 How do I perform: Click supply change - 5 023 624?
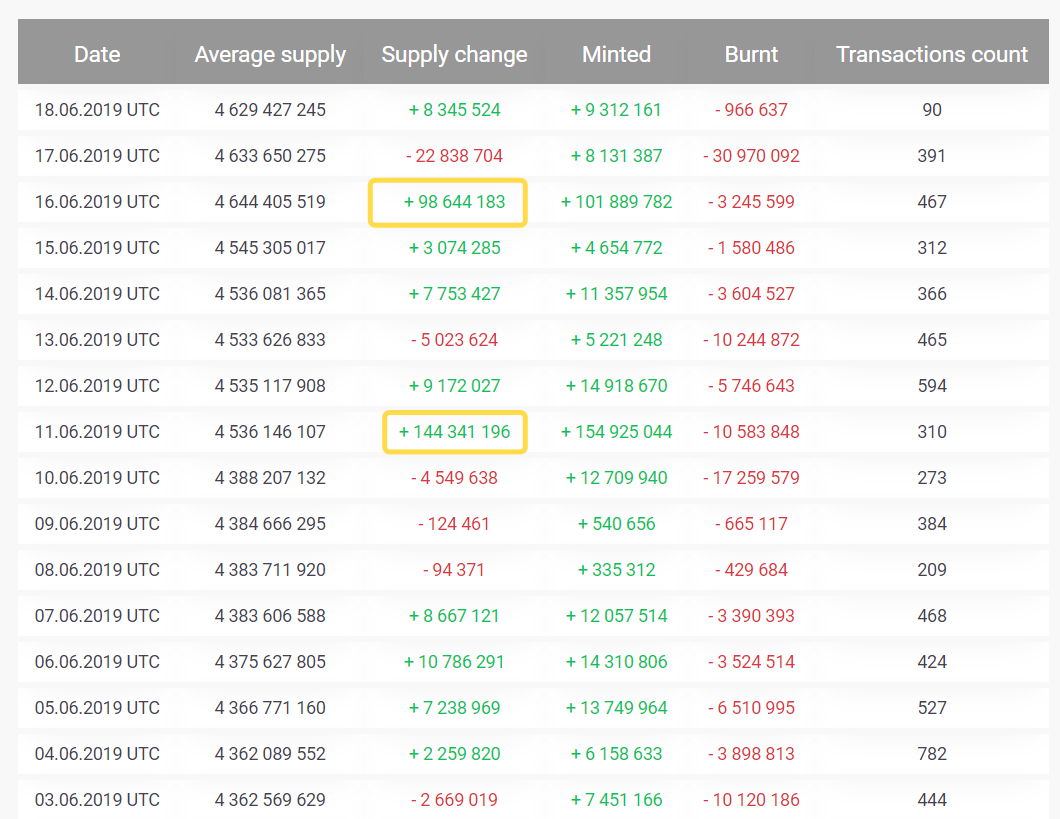tap(454, 339)
